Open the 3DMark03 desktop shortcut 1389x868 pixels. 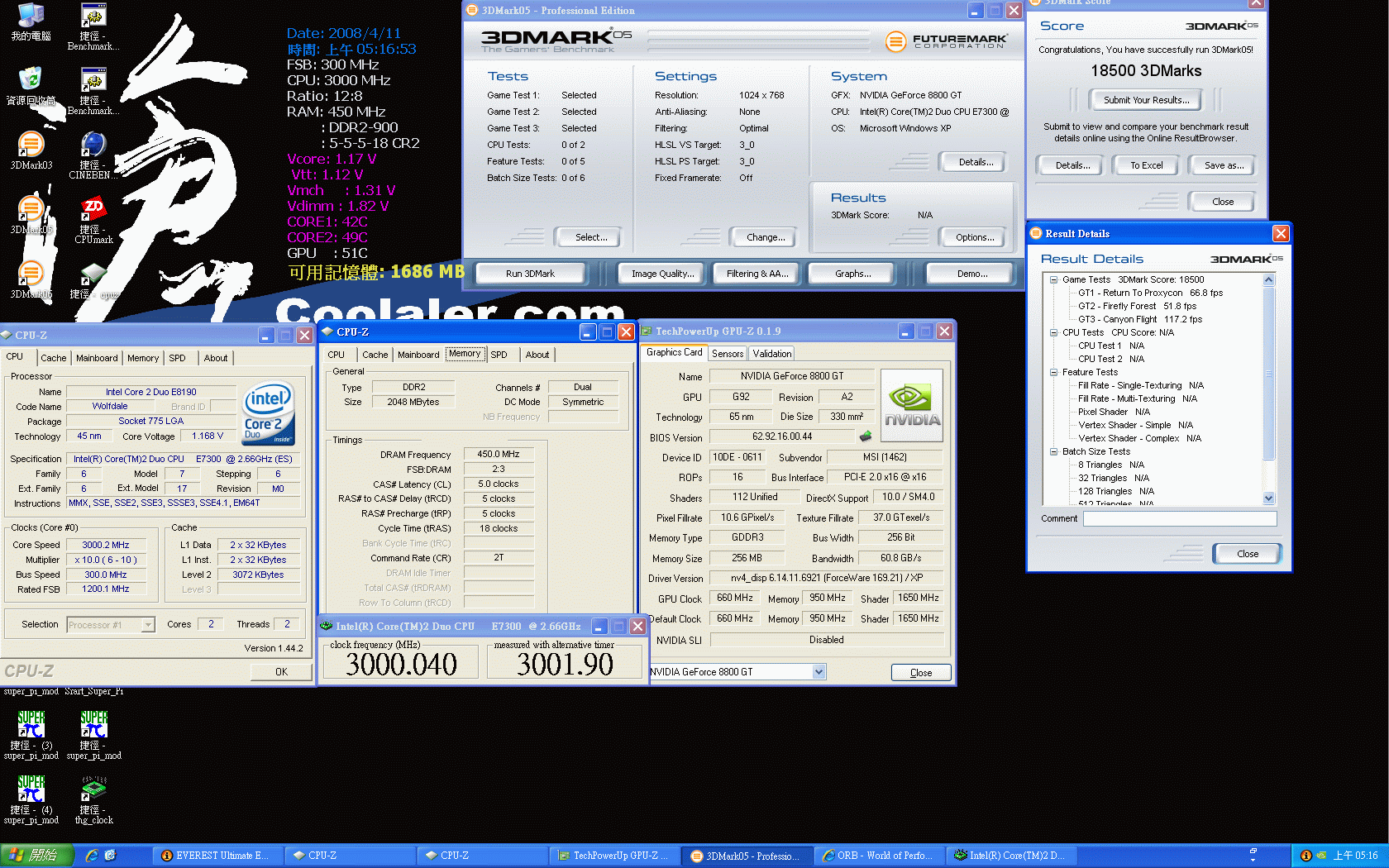pos(31,145)
